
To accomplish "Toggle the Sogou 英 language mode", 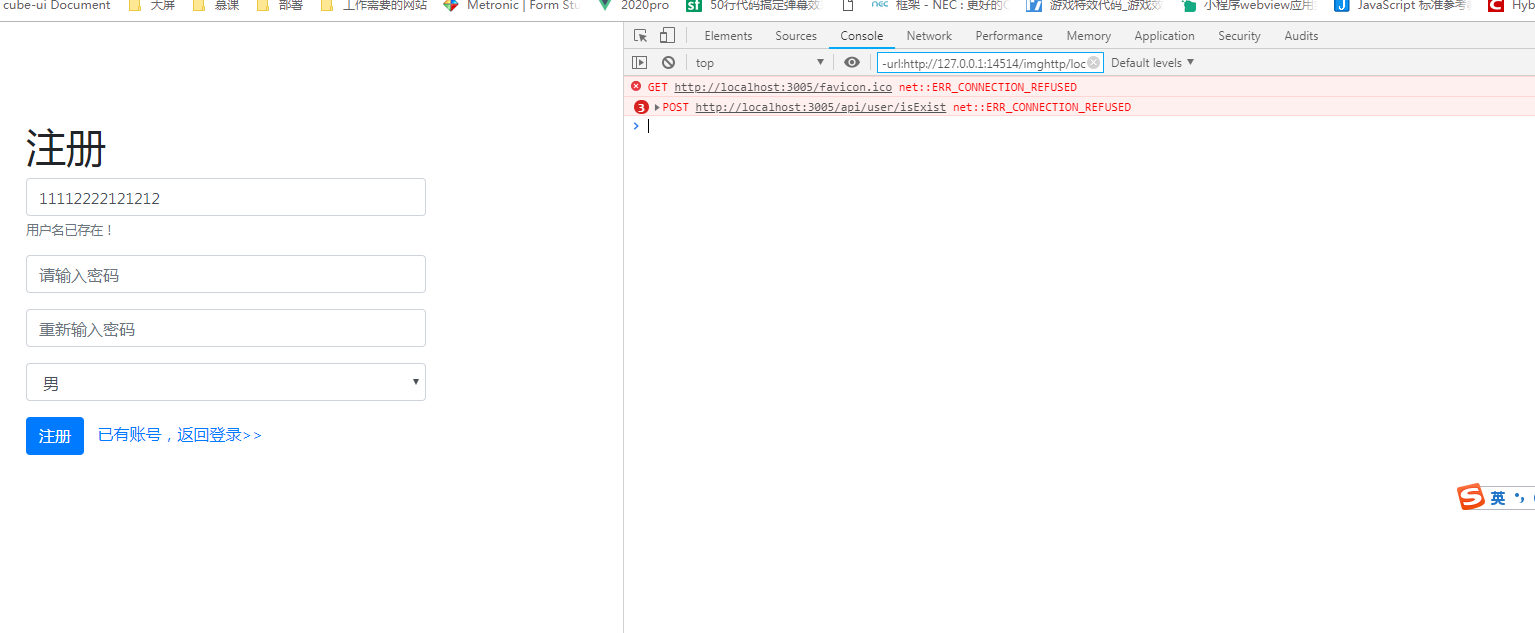I will point(1497,498).
